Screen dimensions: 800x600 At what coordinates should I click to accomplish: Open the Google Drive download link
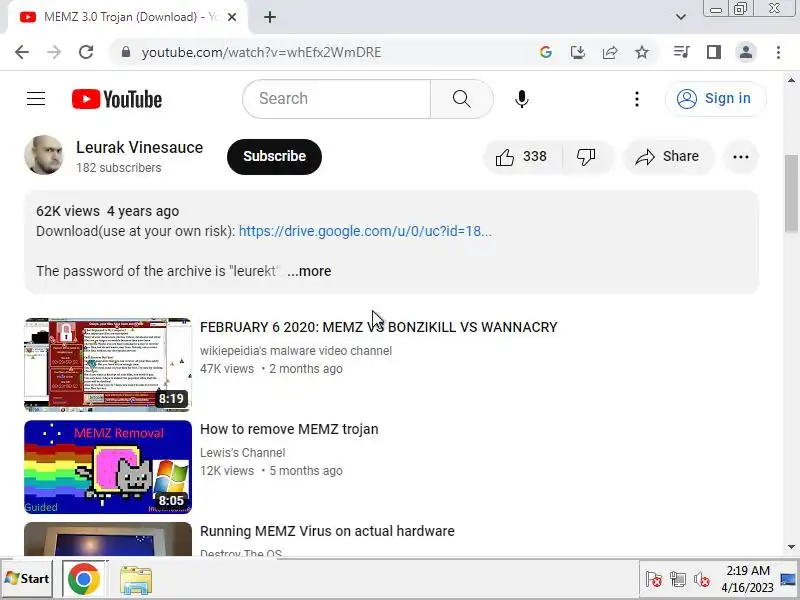tap(365, 231)
